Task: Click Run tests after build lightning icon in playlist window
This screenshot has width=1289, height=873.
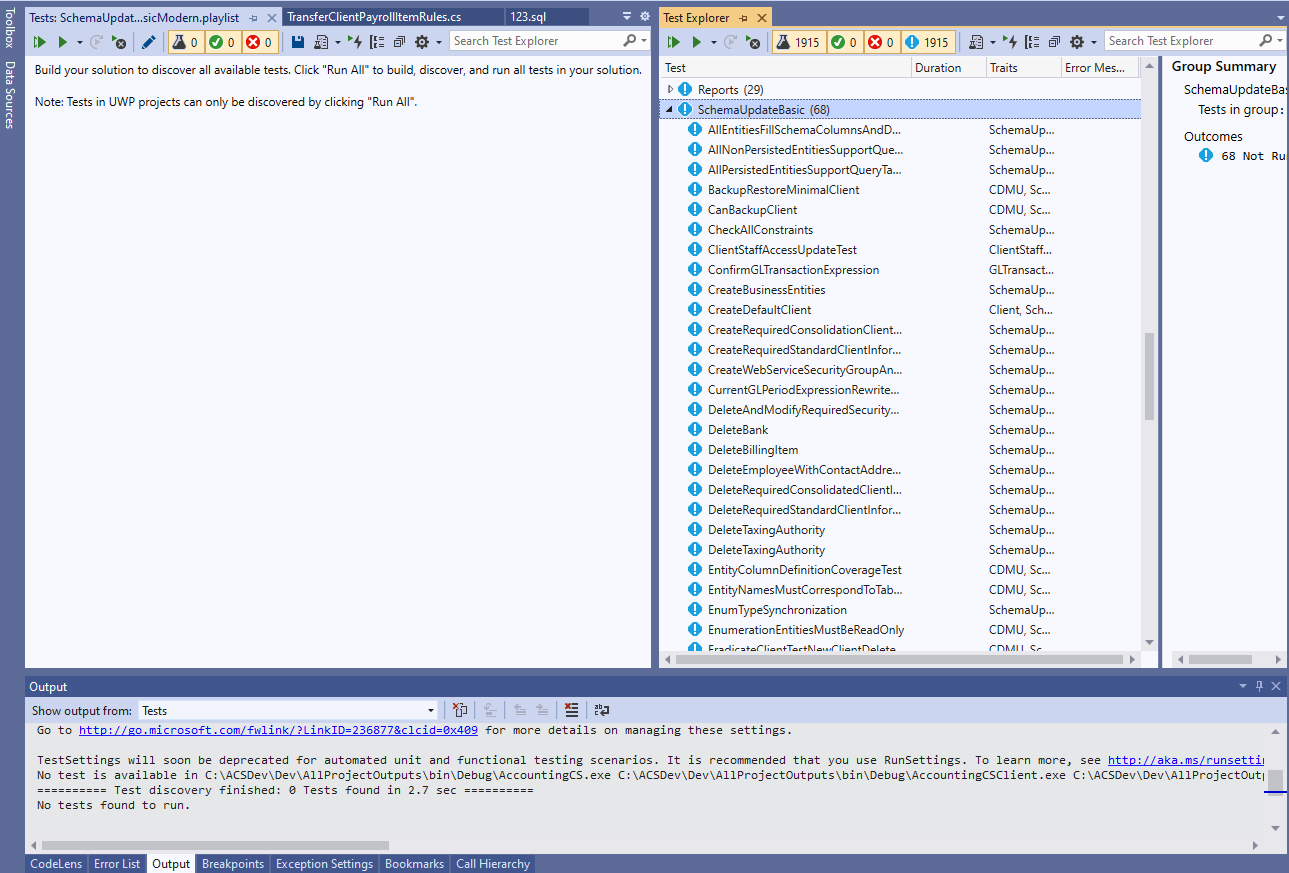Action: [x=354, y=42]
